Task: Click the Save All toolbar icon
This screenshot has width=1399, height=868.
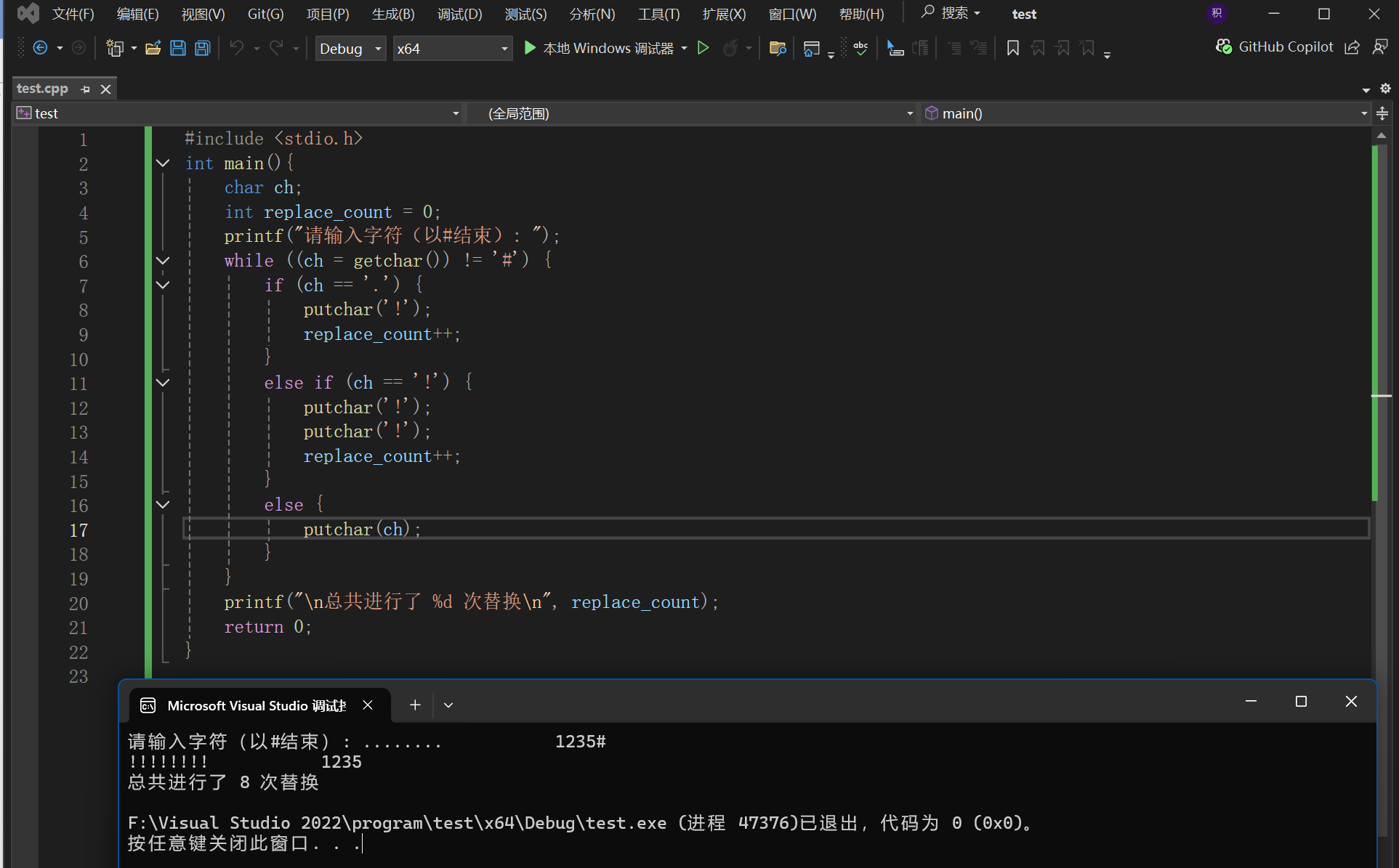Action: coord(203,49)
